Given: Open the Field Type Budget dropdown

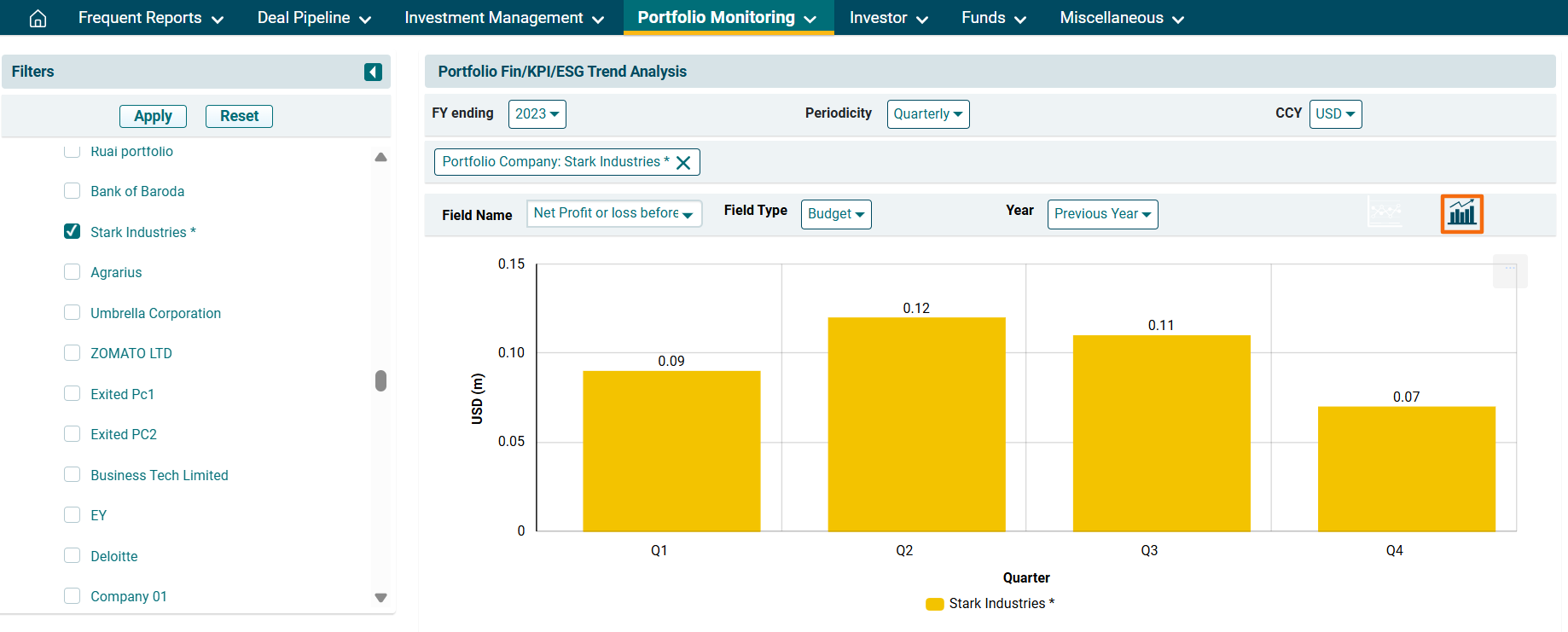Looking at the screenshot, I should [x=835, y=214].
